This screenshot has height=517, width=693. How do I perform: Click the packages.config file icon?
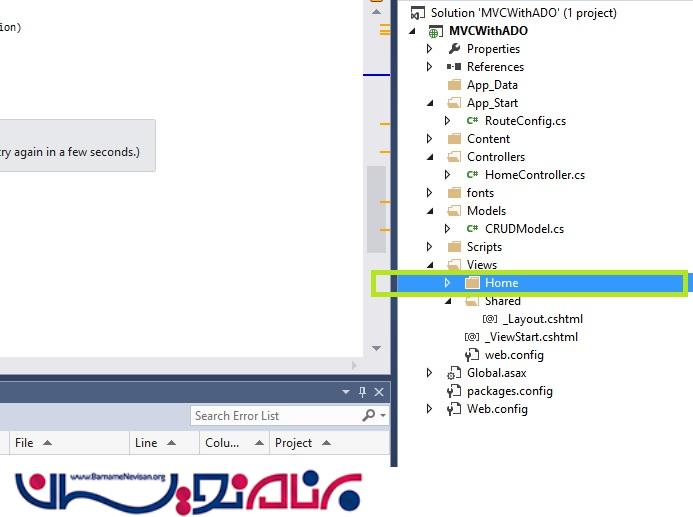(454, 391)
